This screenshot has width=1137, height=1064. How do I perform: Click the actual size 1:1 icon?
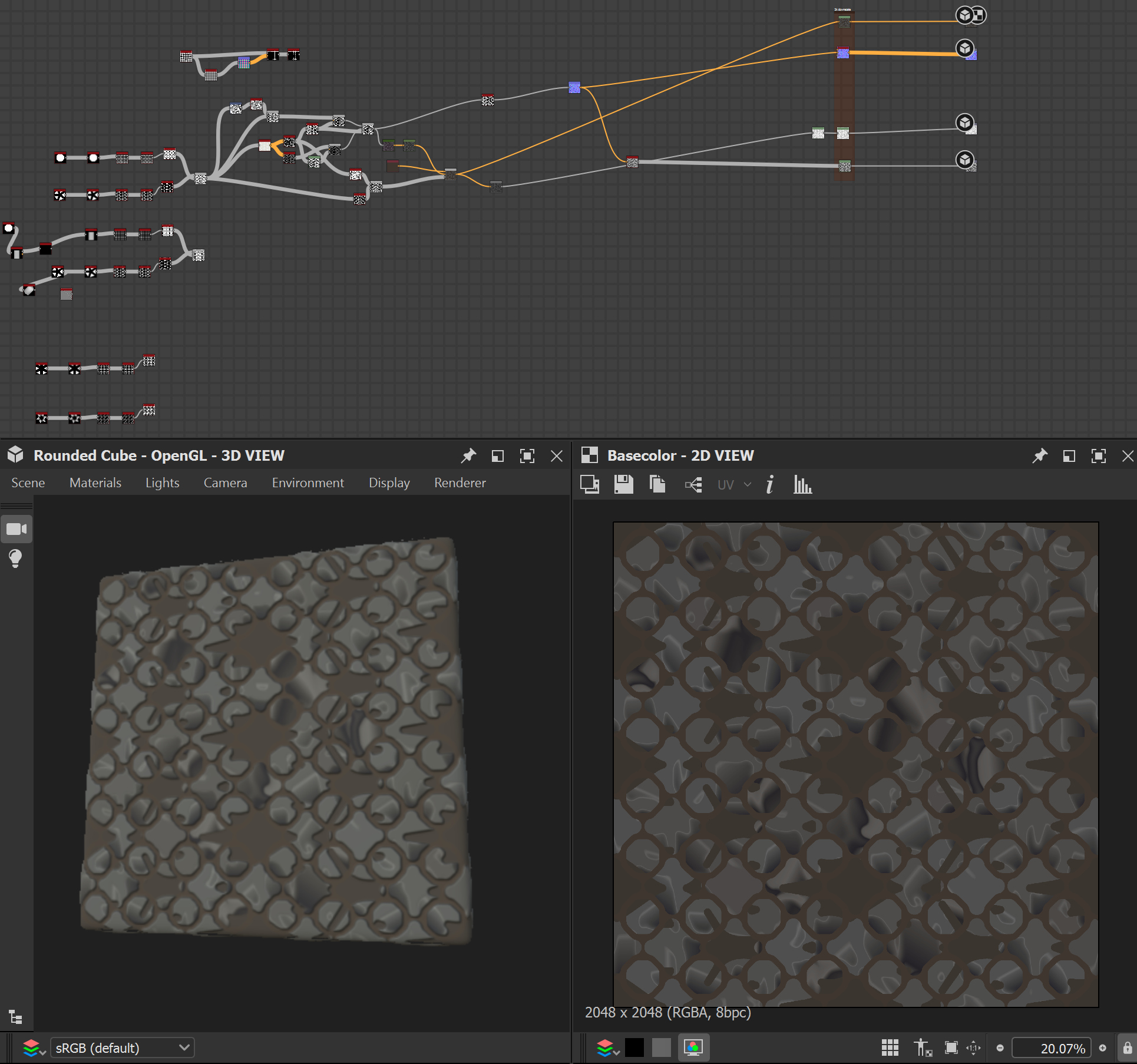[974, 1048]
